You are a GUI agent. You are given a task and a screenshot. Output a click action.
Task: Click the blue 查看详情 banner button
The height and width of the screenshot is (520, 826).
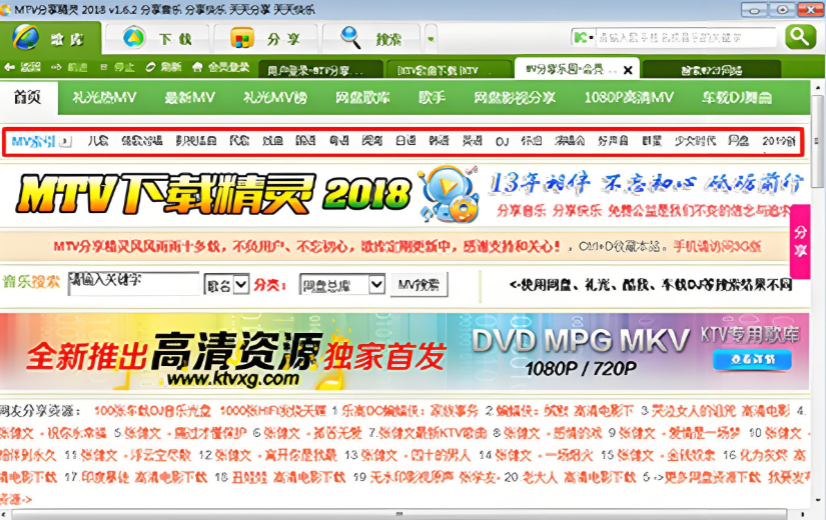click(x=752, y=359)
